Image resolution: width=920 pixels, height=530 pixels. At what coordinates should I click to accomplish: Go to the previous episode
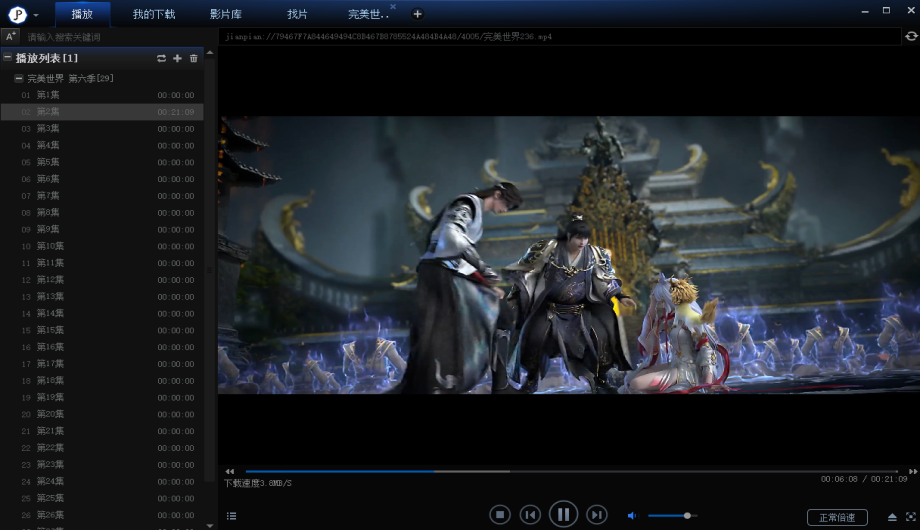530,515
